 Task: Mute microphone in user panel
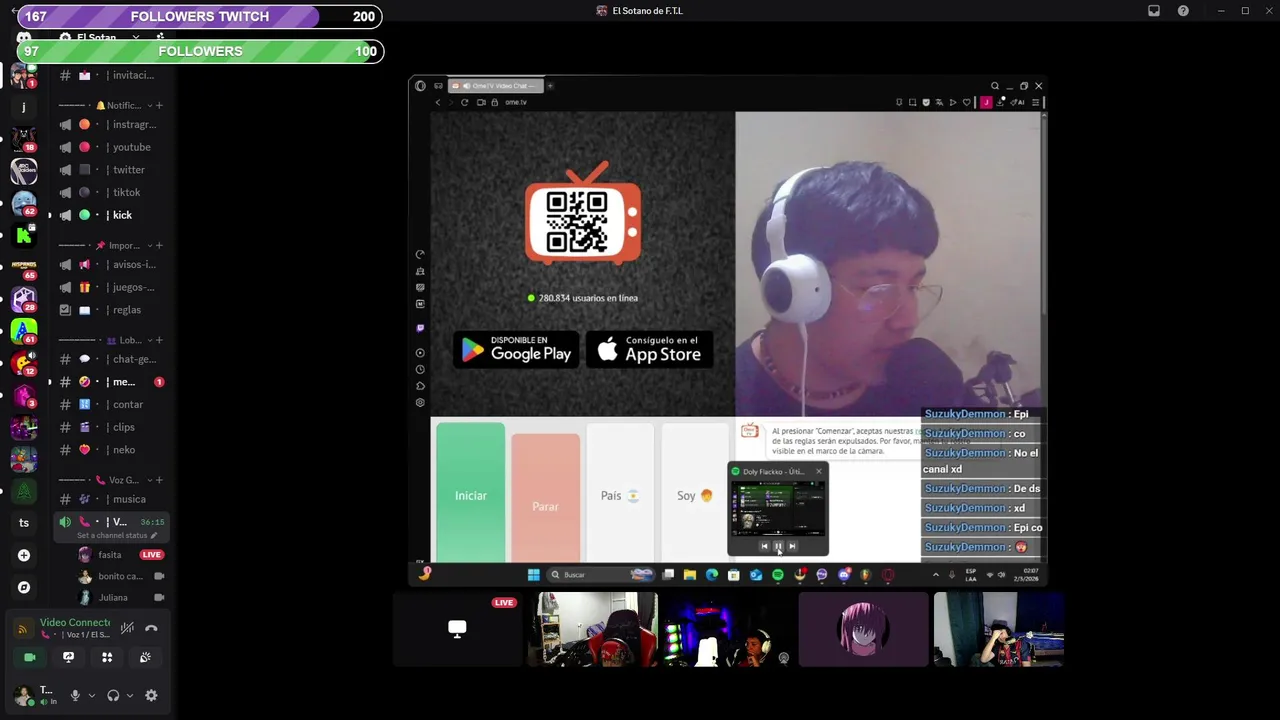(74, 695)
